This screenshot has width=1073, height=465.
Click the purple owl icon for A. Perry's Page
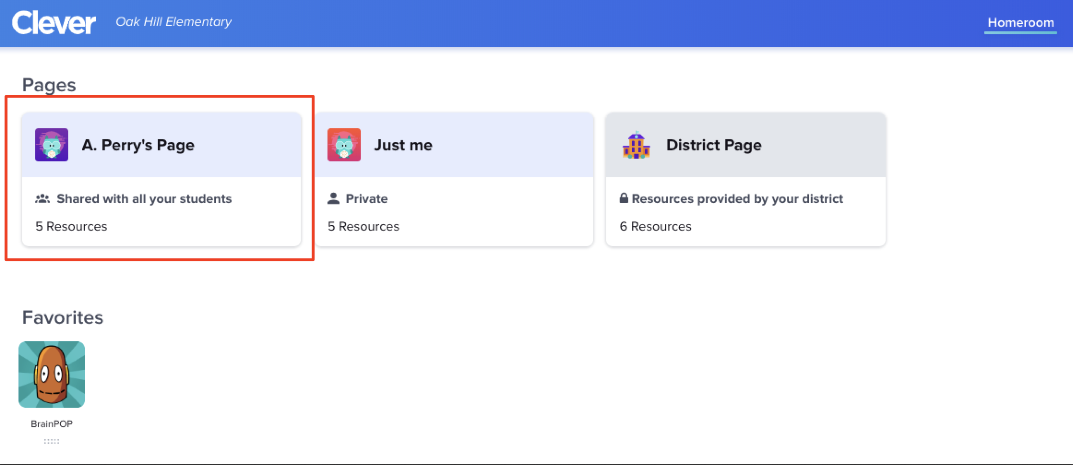click(51, 145)
